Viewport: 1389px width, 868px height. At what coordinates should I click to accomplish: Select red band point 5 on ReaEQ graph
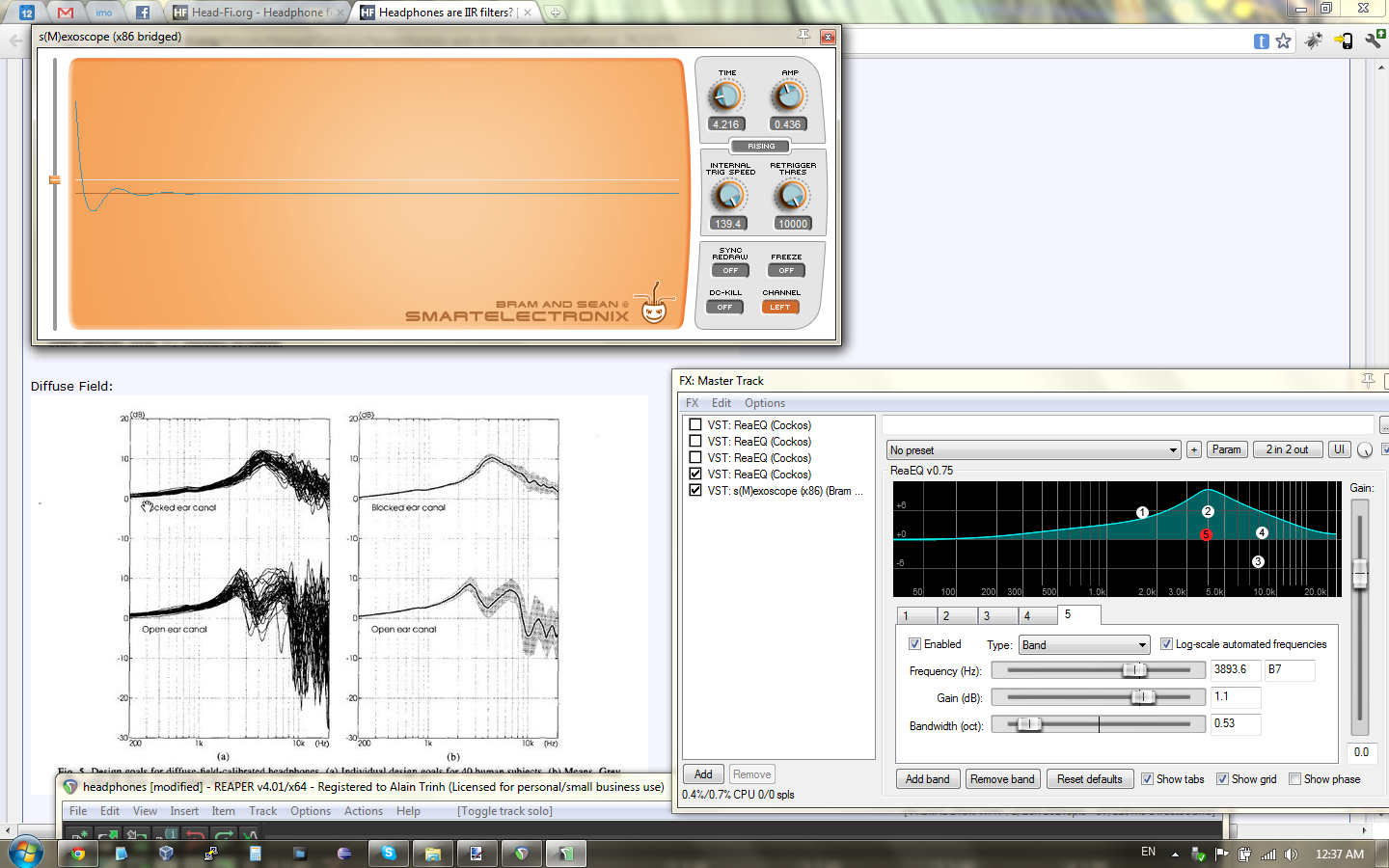click(1206, 534)
